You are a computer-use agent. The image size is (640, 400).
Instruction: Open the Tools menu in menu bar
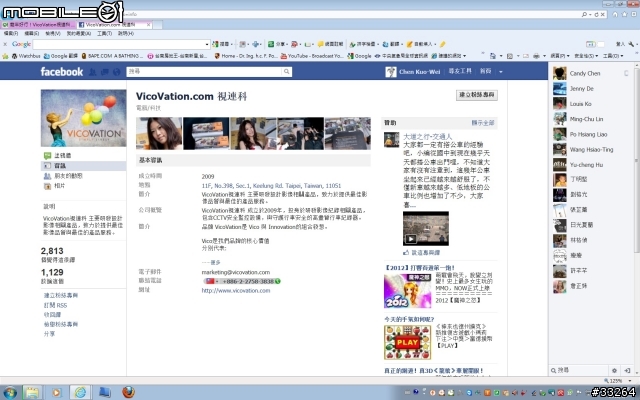[104, 33]
